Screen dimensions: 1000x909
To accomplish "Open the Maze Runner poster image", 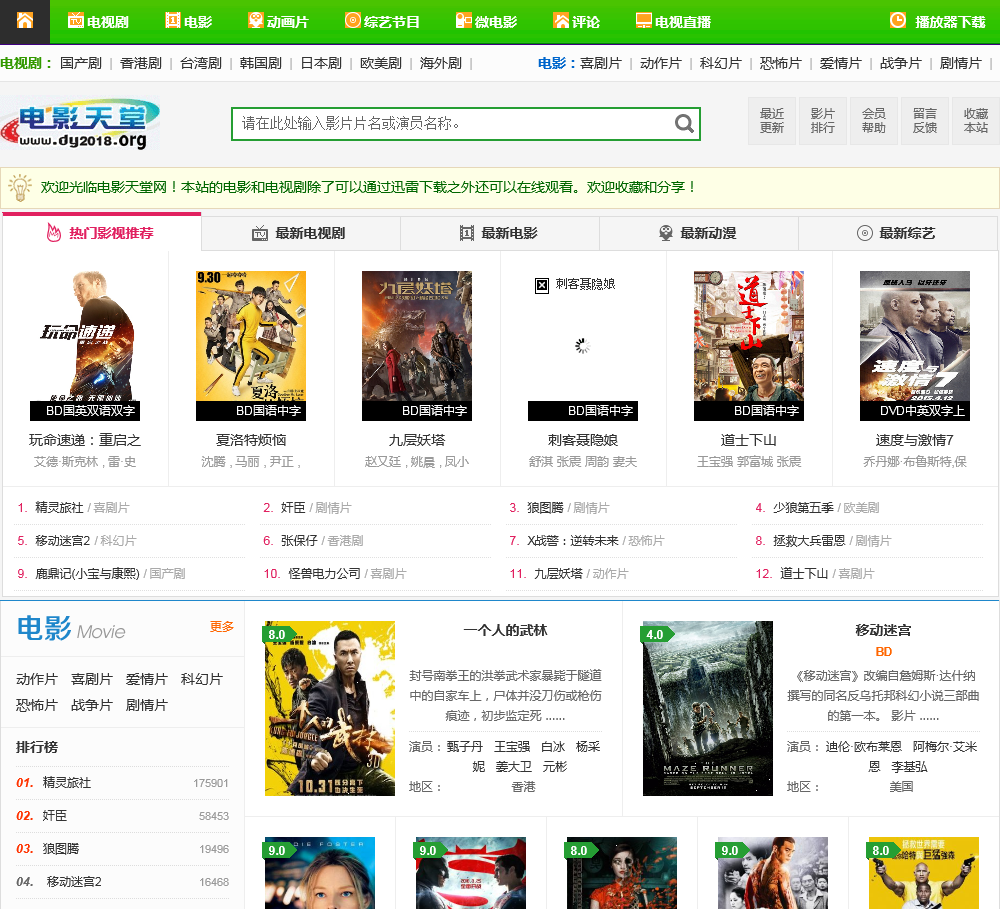I will (708, 709).
